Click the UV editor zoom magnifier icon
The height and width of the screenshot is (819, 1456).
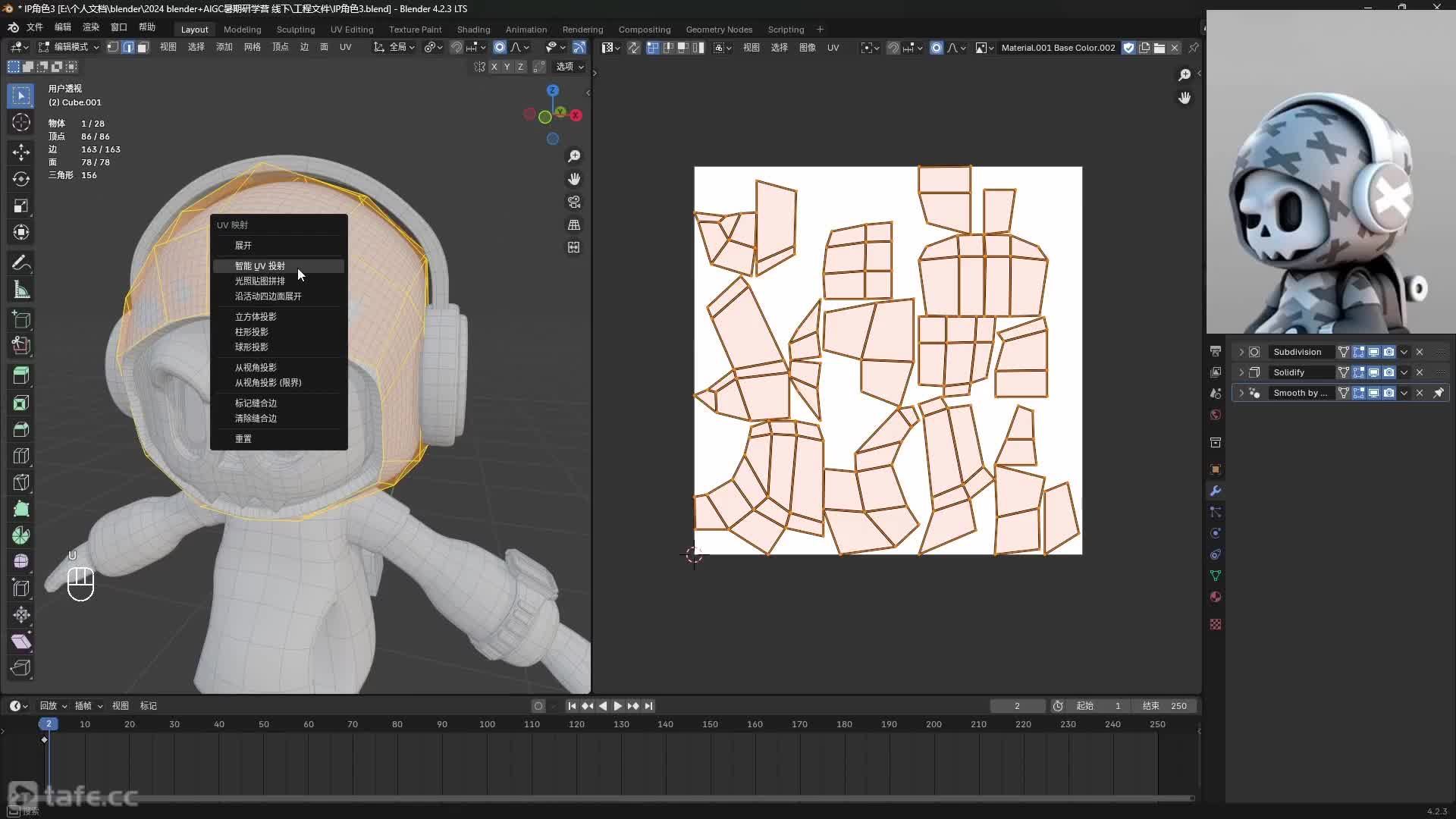coord(1185,75)
